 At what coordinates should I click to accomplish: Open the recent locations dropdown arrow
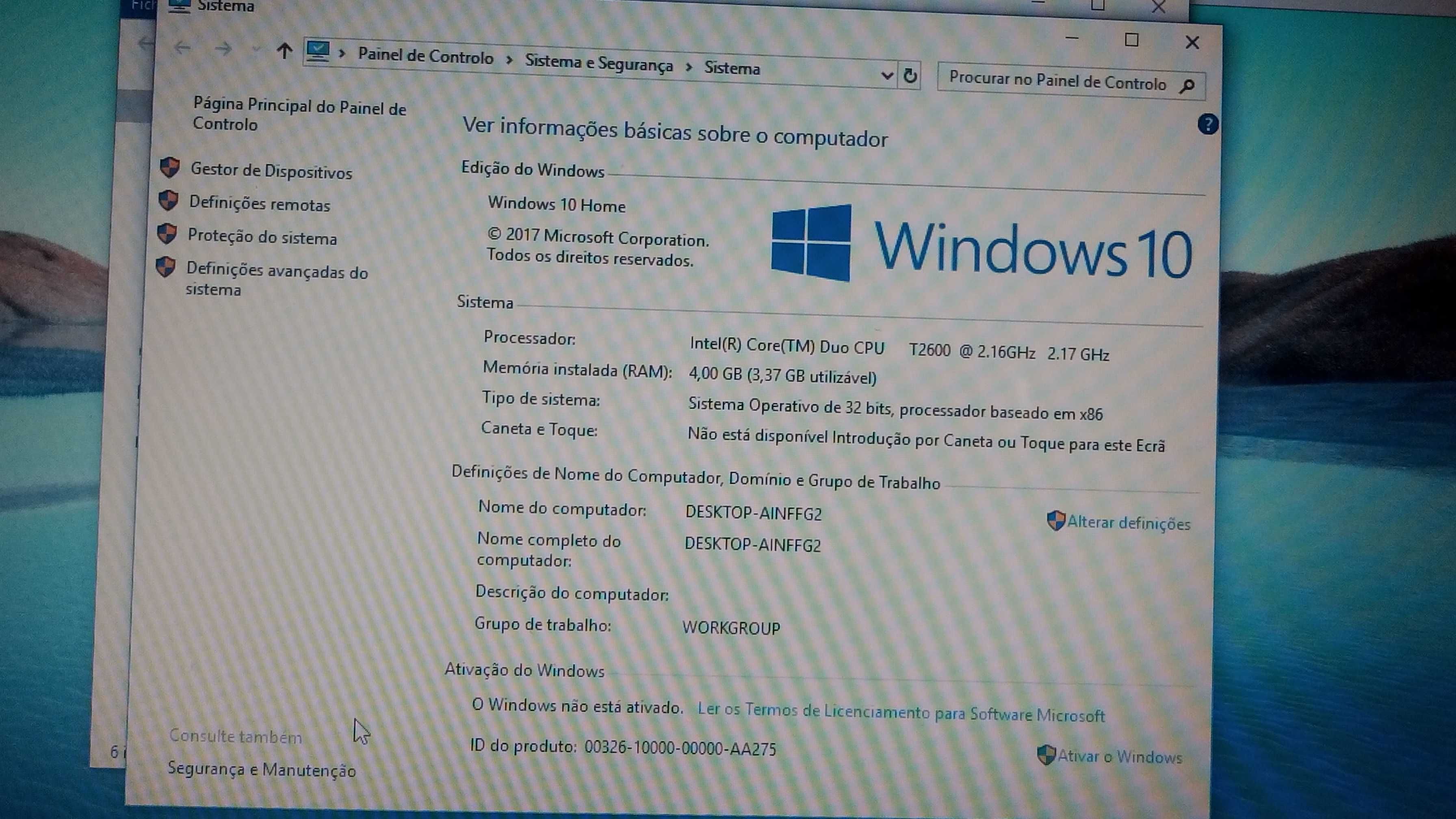[256, 50]
